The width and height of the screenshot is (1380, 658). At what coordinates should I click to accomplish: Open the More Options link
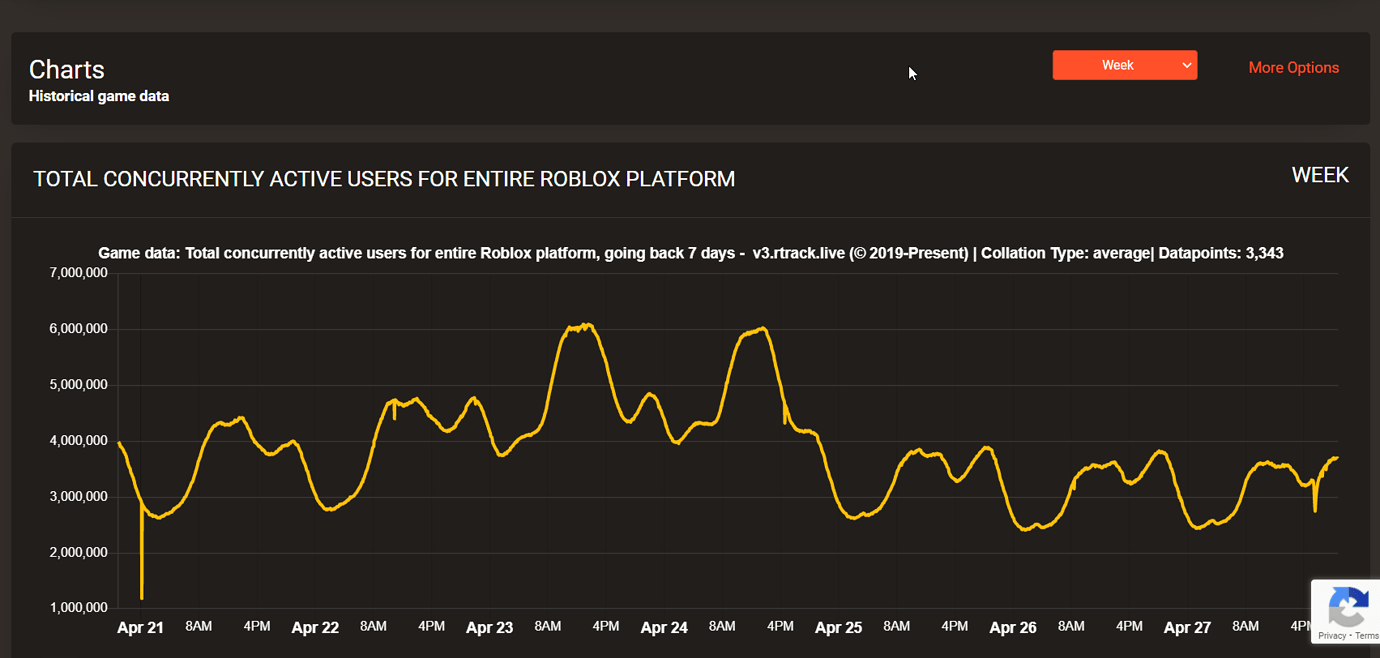[1293, 68]
